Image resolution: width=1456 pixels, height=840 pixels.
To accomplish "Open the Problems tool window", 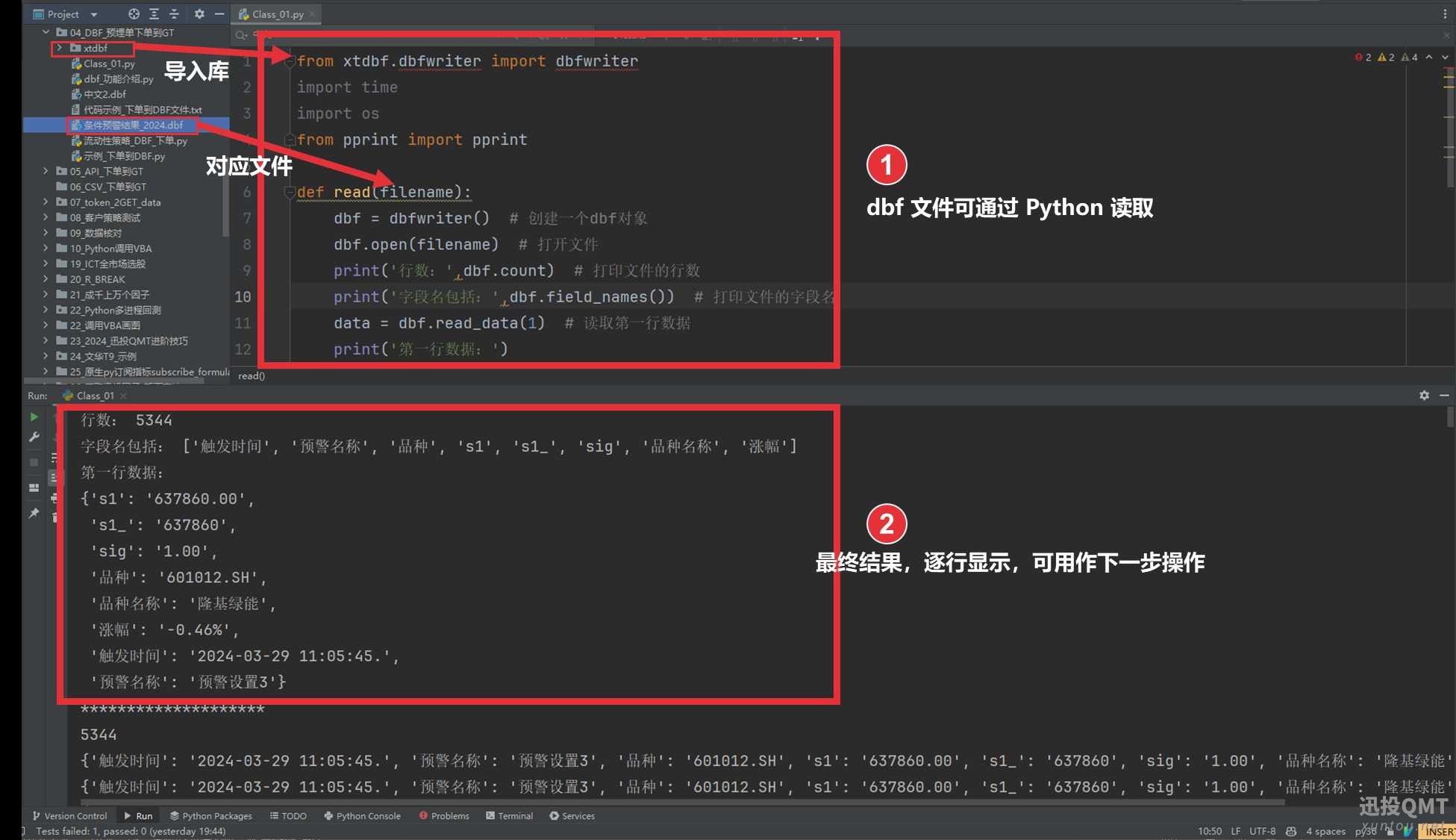I will pos(444,815).
